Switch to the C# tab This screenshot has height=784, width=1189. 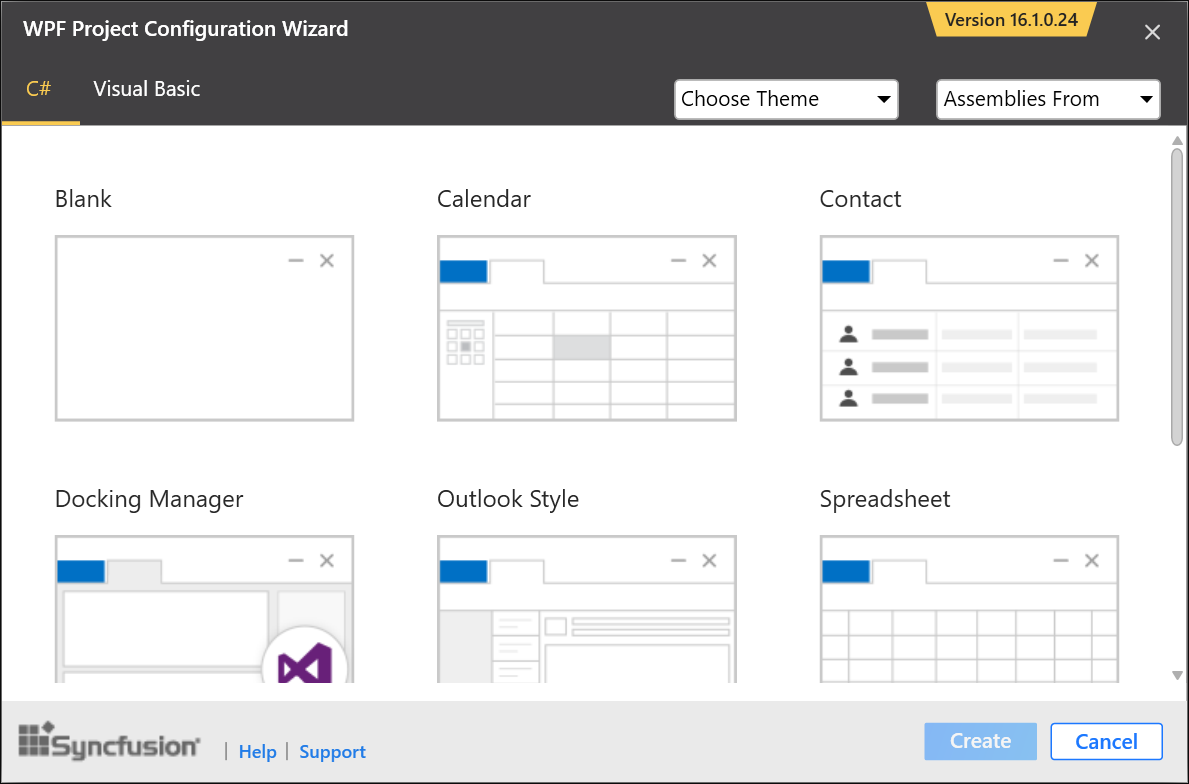(39, 89)
